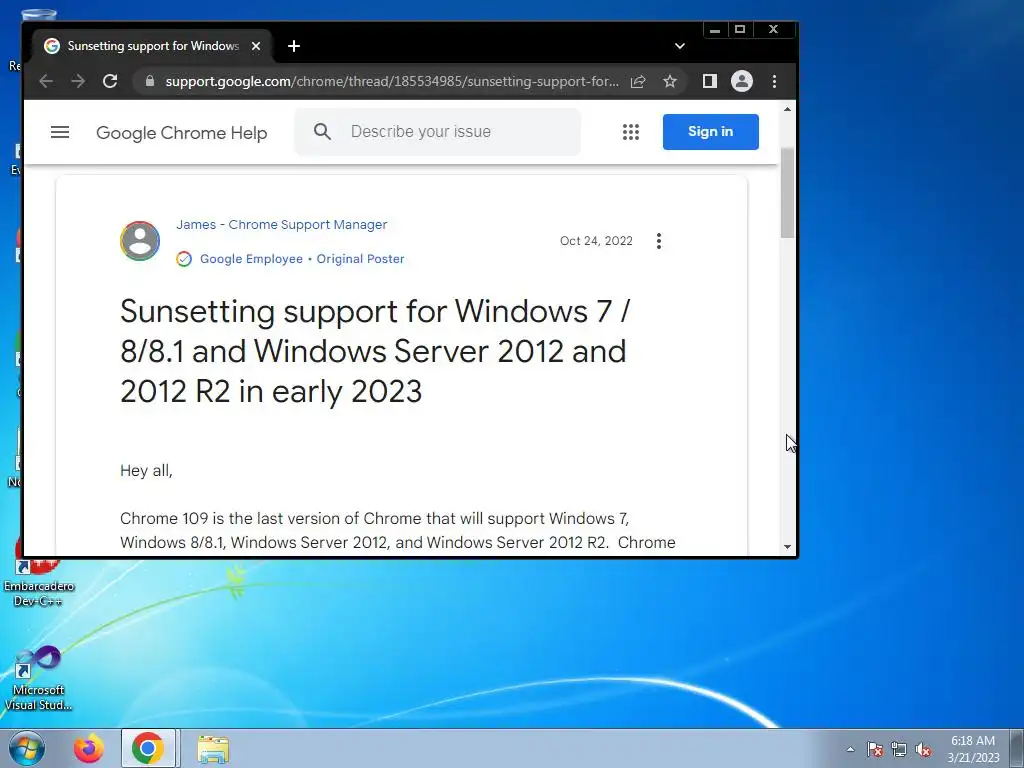Open the Chrome side panel icon
Screen dimensions: 1024x768
[x=710, y=81]
